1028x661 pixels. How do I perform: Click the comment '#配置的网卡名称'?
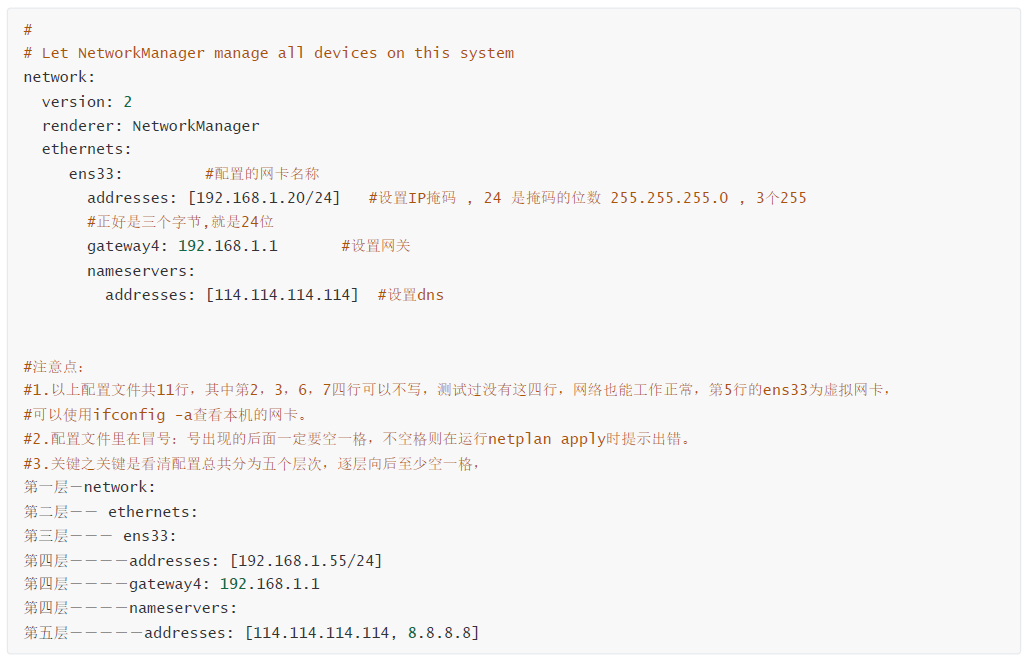(262, 174)
